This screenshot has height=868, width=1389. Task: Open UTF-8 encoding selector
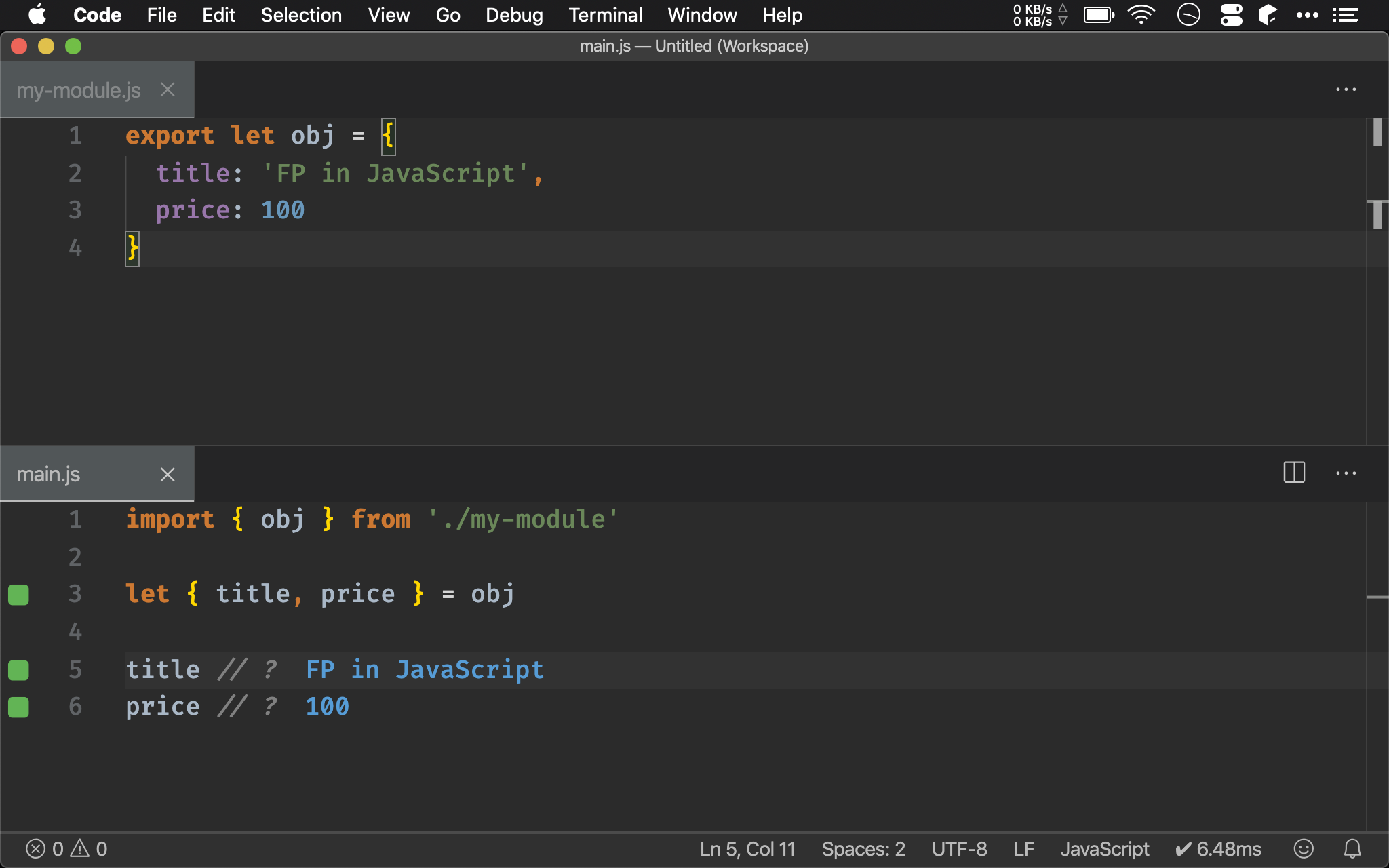pos(959,848)
